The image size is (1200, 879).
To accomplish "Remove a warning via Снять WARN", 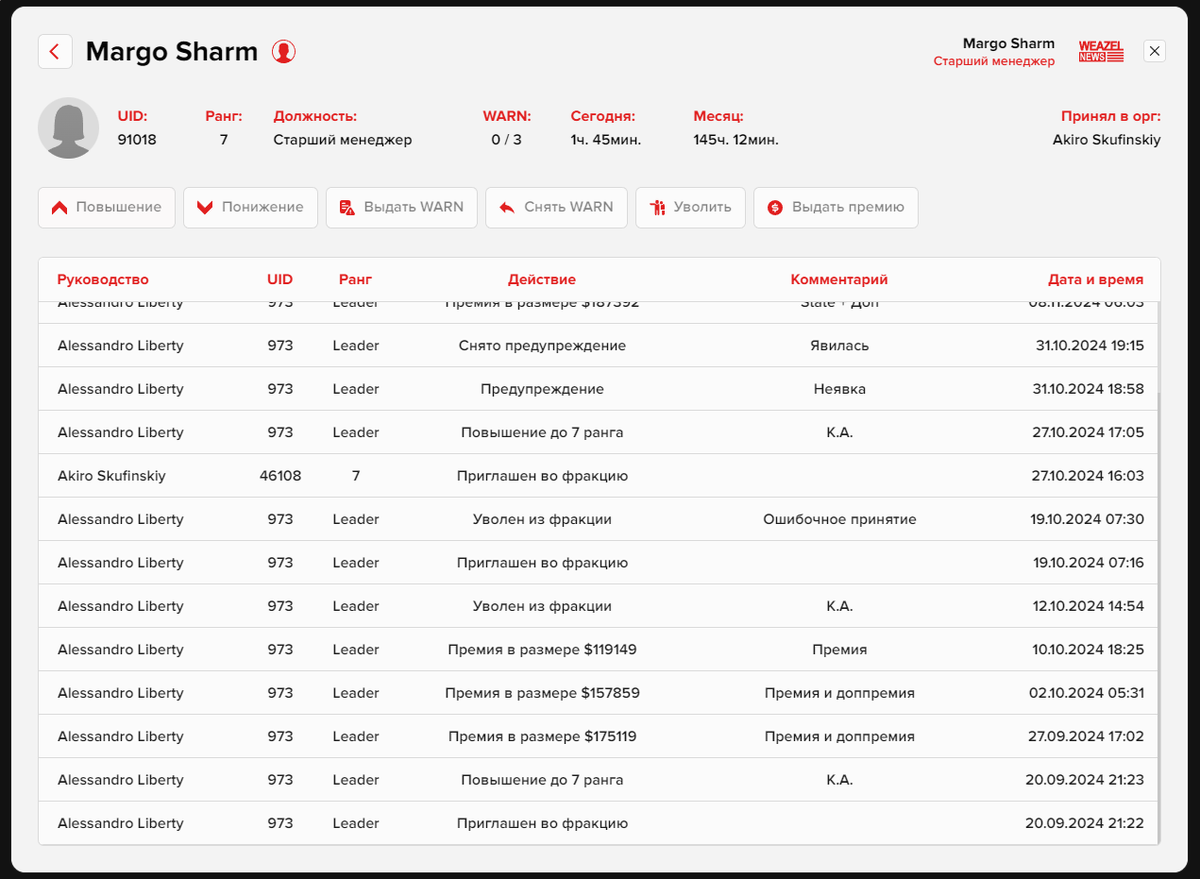I will [x=556, y=207].
